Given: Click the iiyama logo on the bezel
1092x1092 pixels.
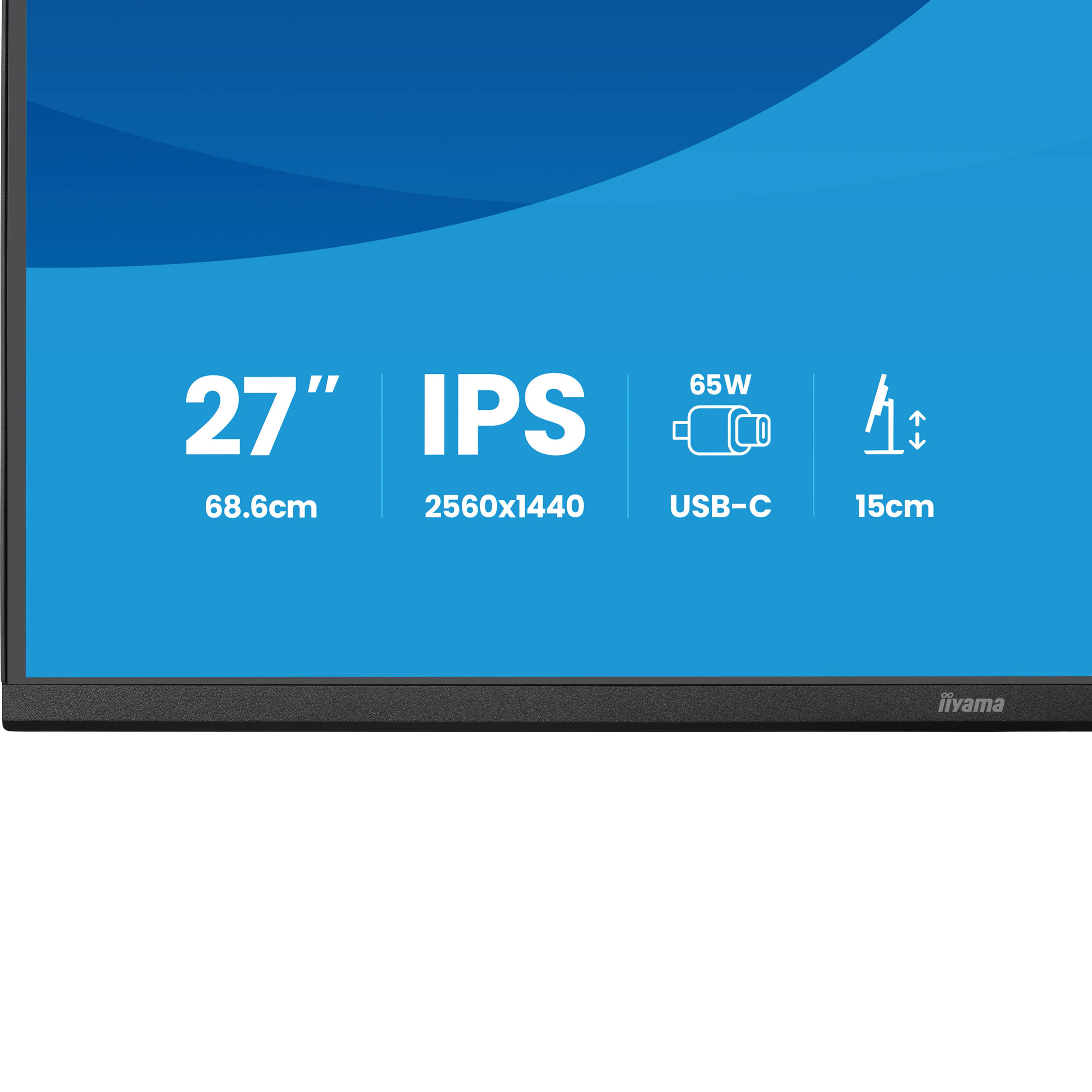Looking at the screenshot, I should pos(971,702).
